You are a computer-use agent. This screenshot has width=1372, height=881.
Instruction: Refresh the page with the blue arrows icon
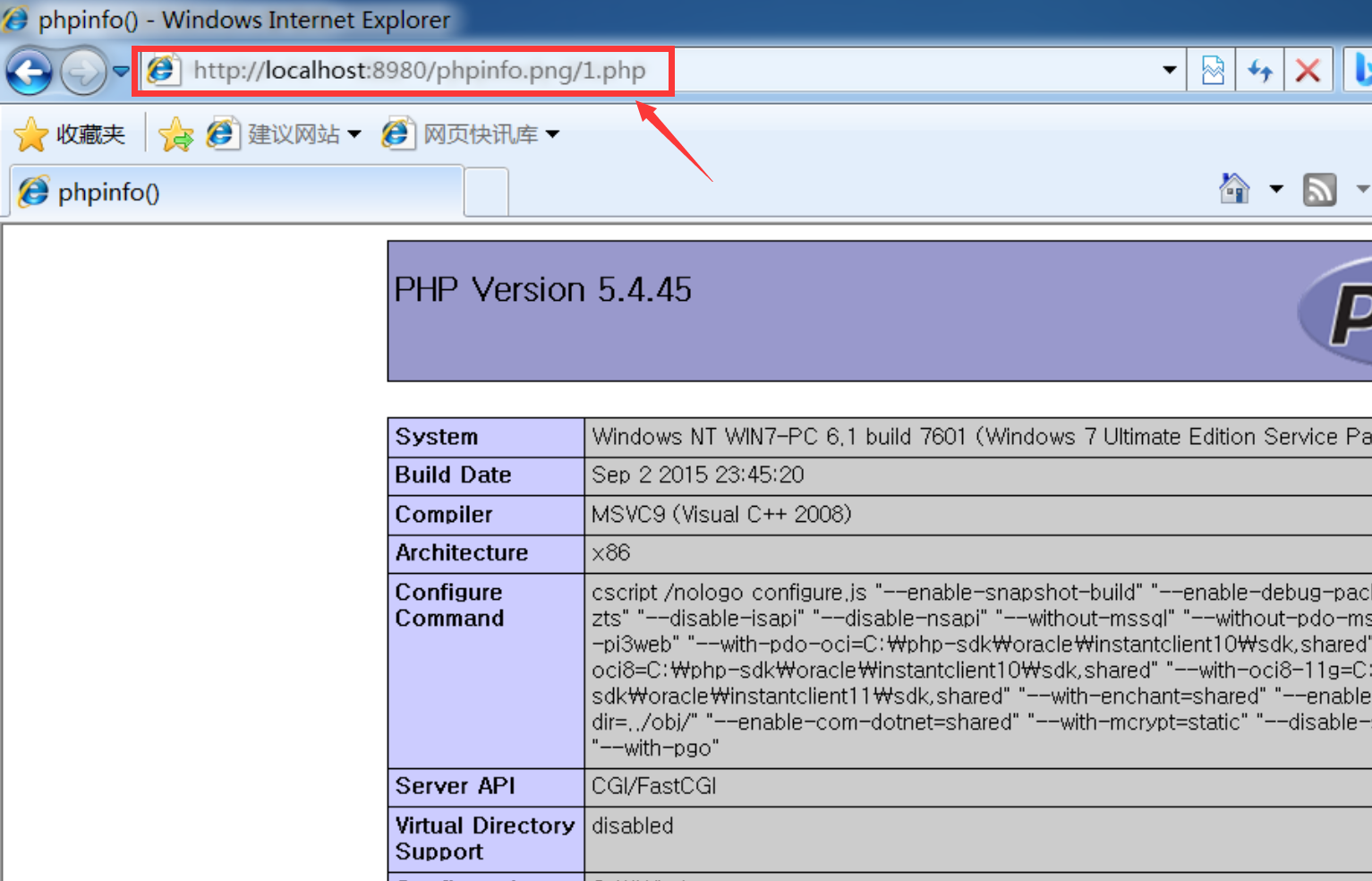point(1260,71)
